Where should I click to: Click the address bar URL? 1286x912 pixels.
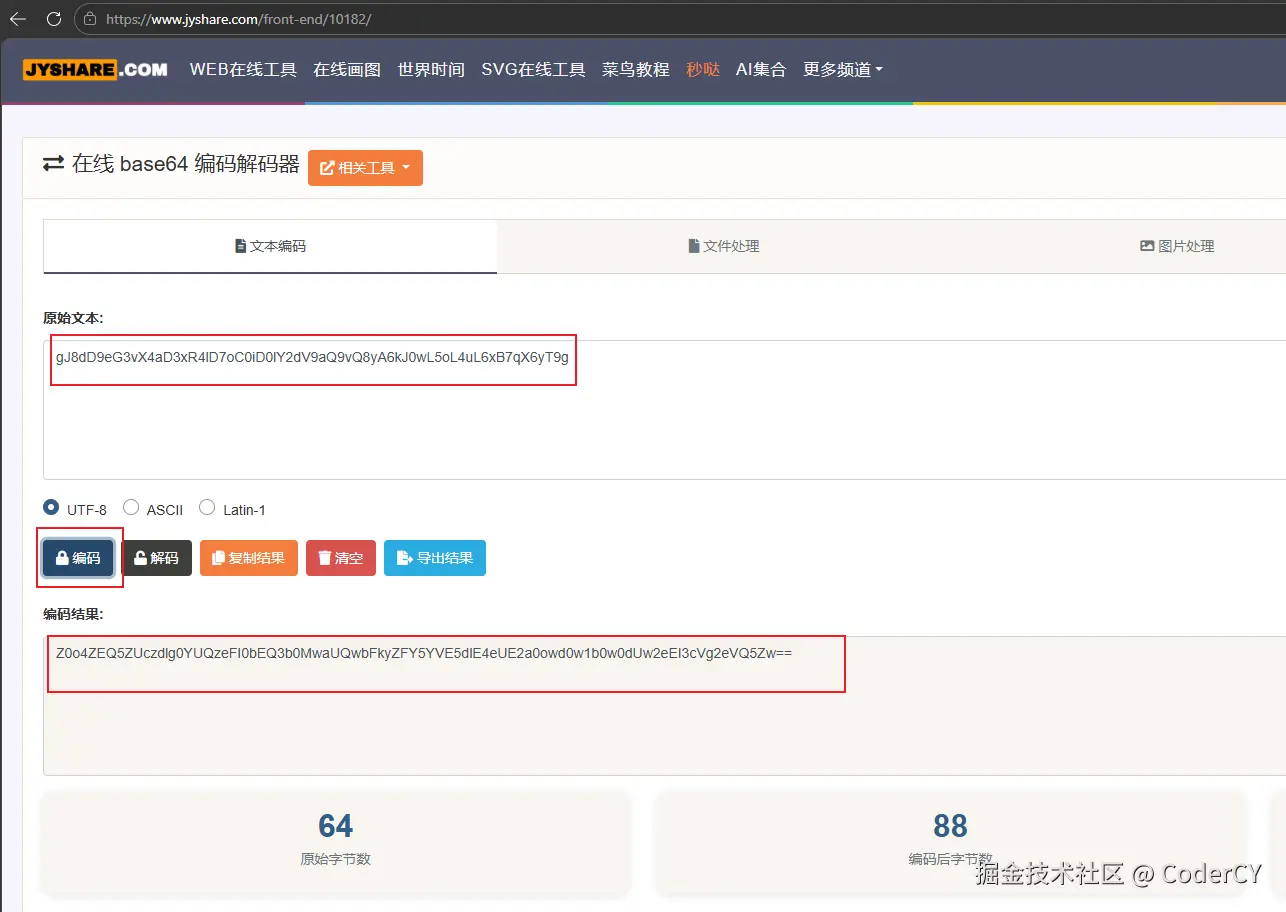coord(238,19)
